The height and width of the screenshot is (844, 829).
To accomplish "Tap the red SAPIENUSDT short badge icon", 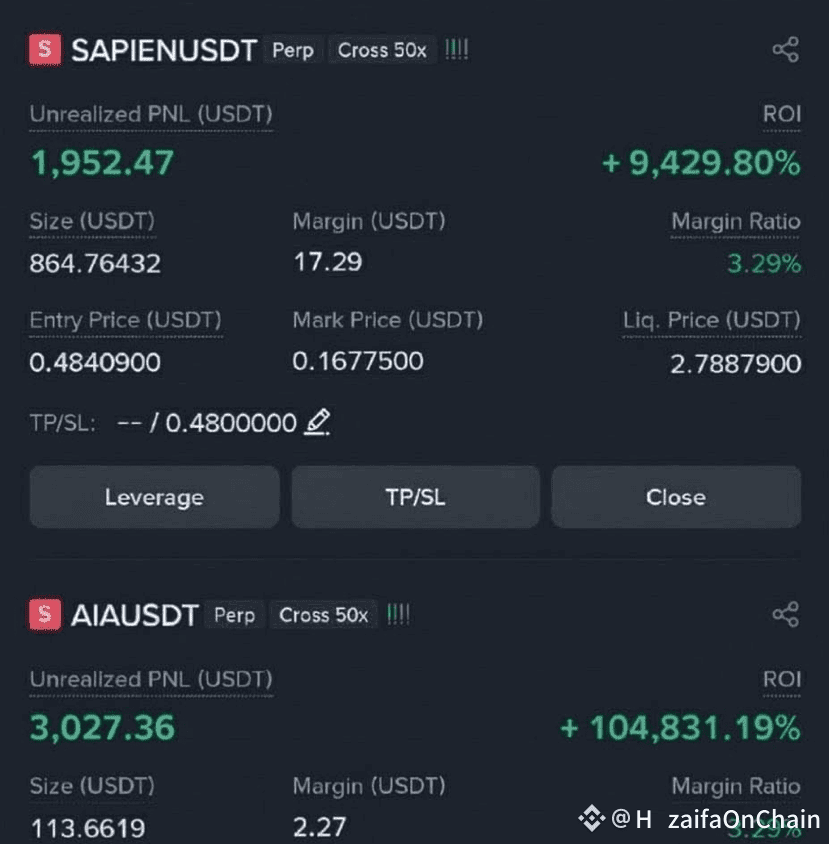I will [x=45, y=50].
